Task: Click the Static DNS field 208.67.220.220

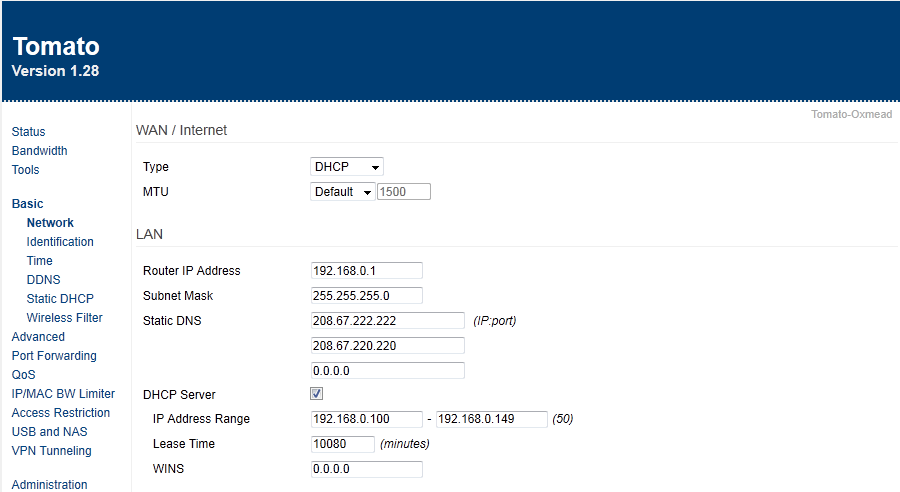Action: (387, 346)
